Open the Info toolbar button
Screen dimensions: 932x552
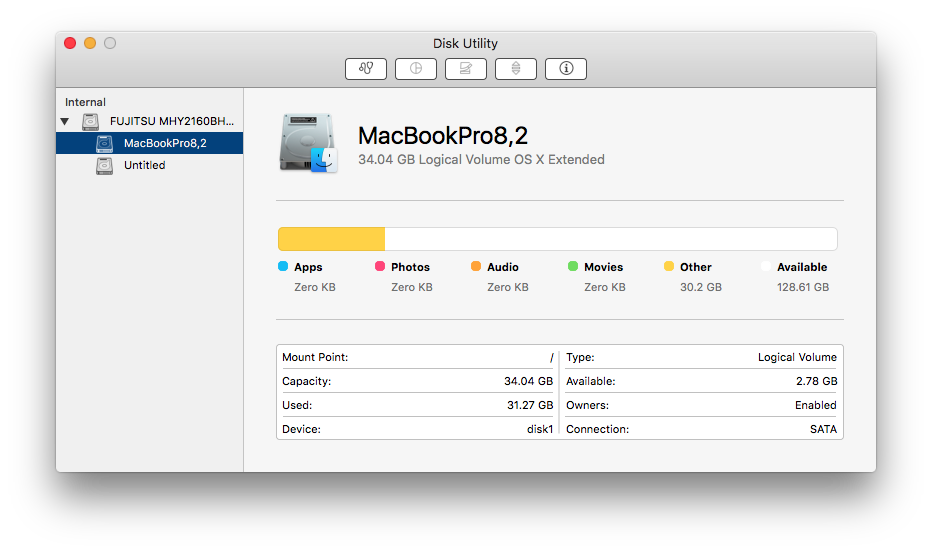click(565, 68)
